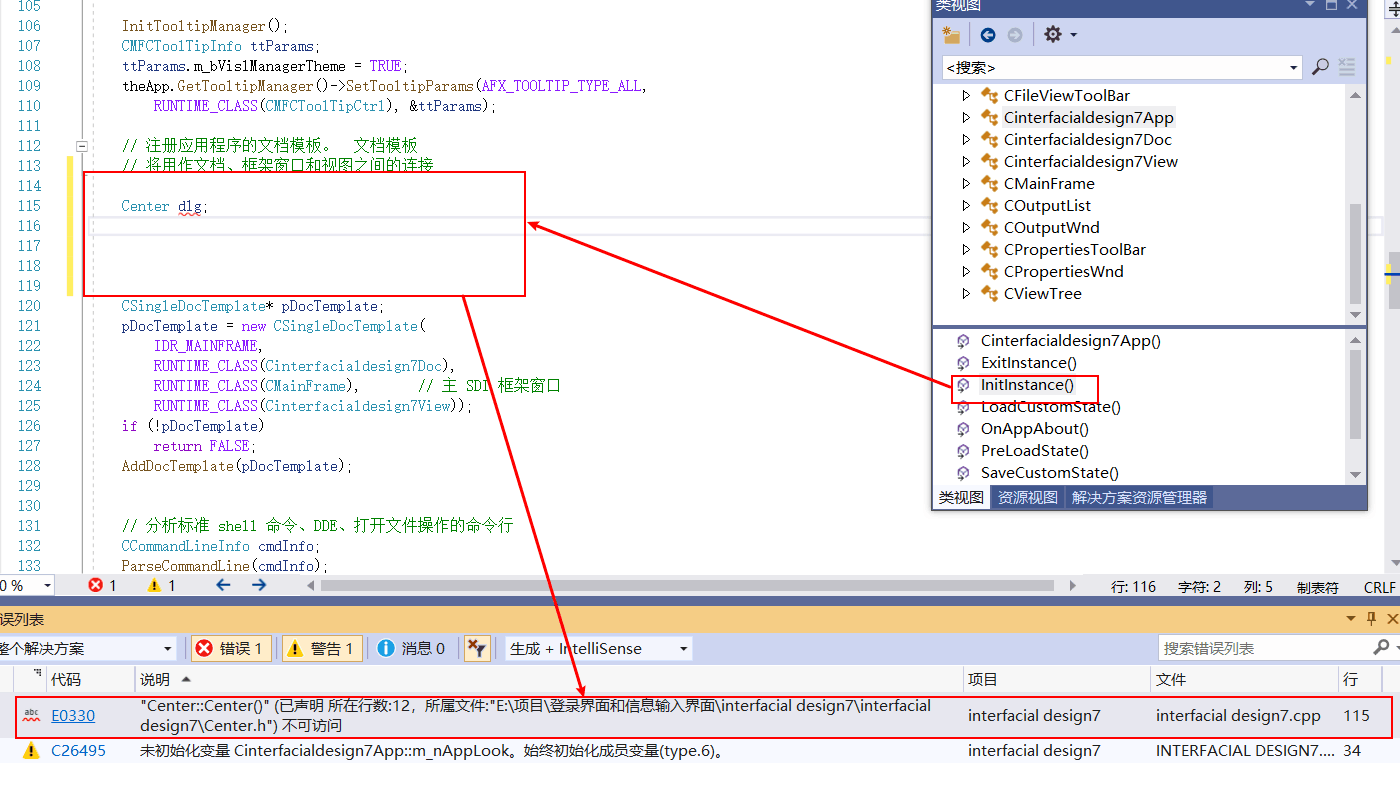Select the CFileViewToolBar class icon
Viewport: 1400px width, 807px height.
pyautogui.click(x=989, y=96)
